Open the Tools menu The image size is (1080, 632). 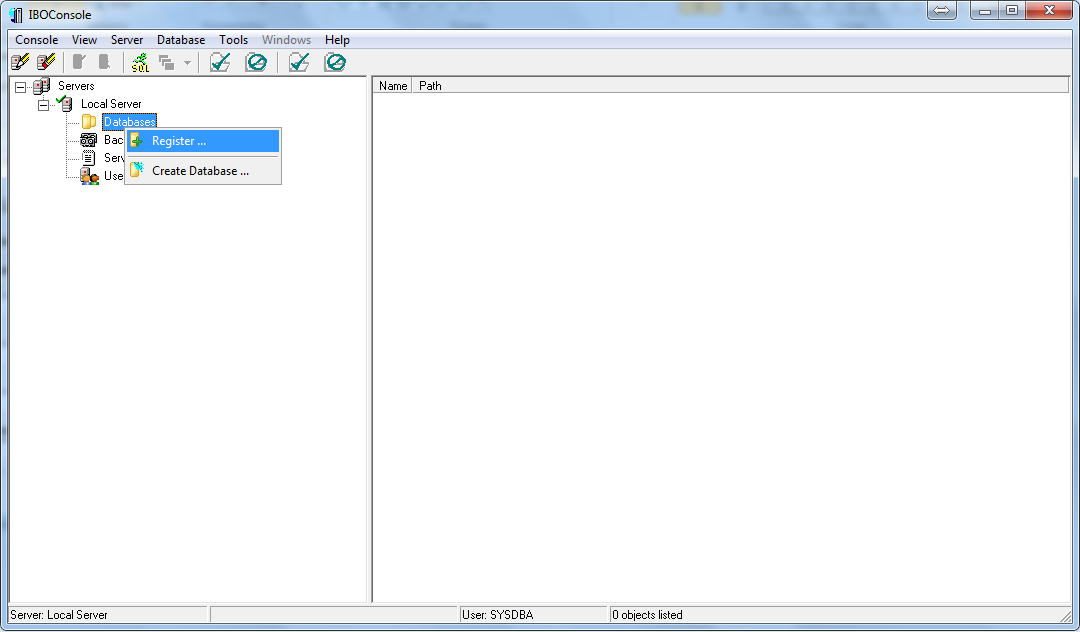233,40
